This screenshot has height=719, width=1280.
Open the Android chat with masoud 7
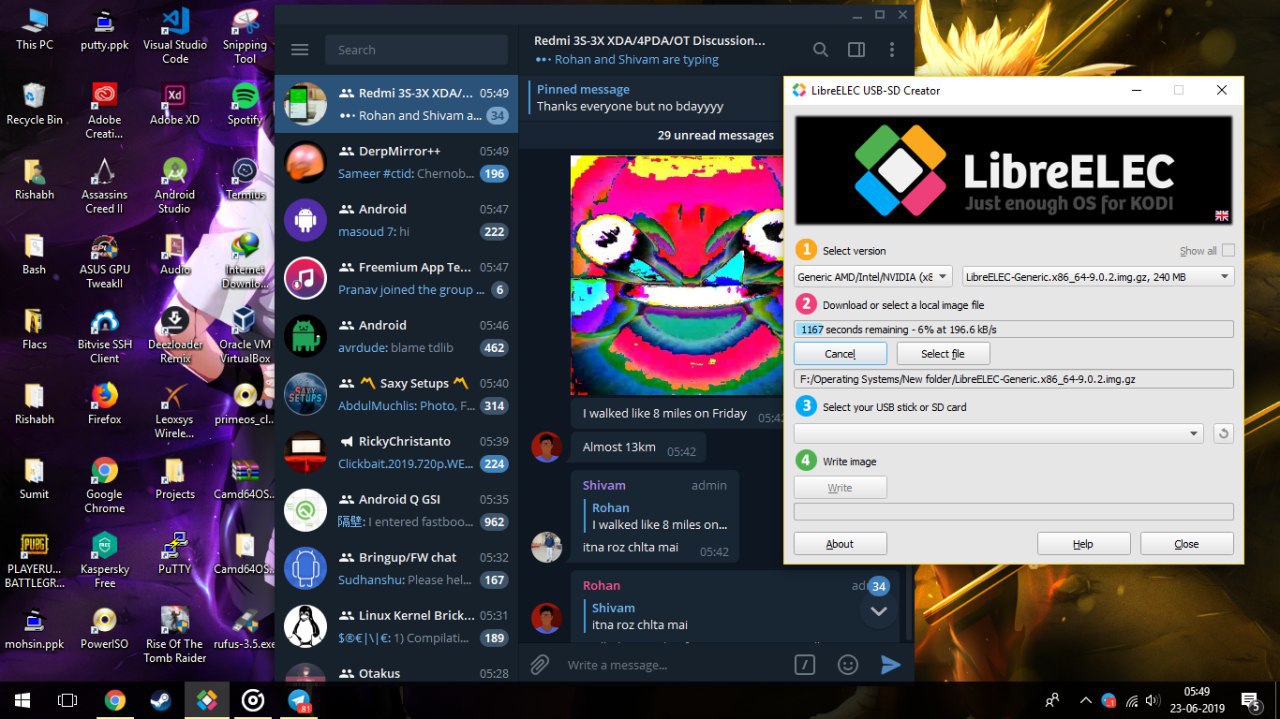(x=396, y=219)
